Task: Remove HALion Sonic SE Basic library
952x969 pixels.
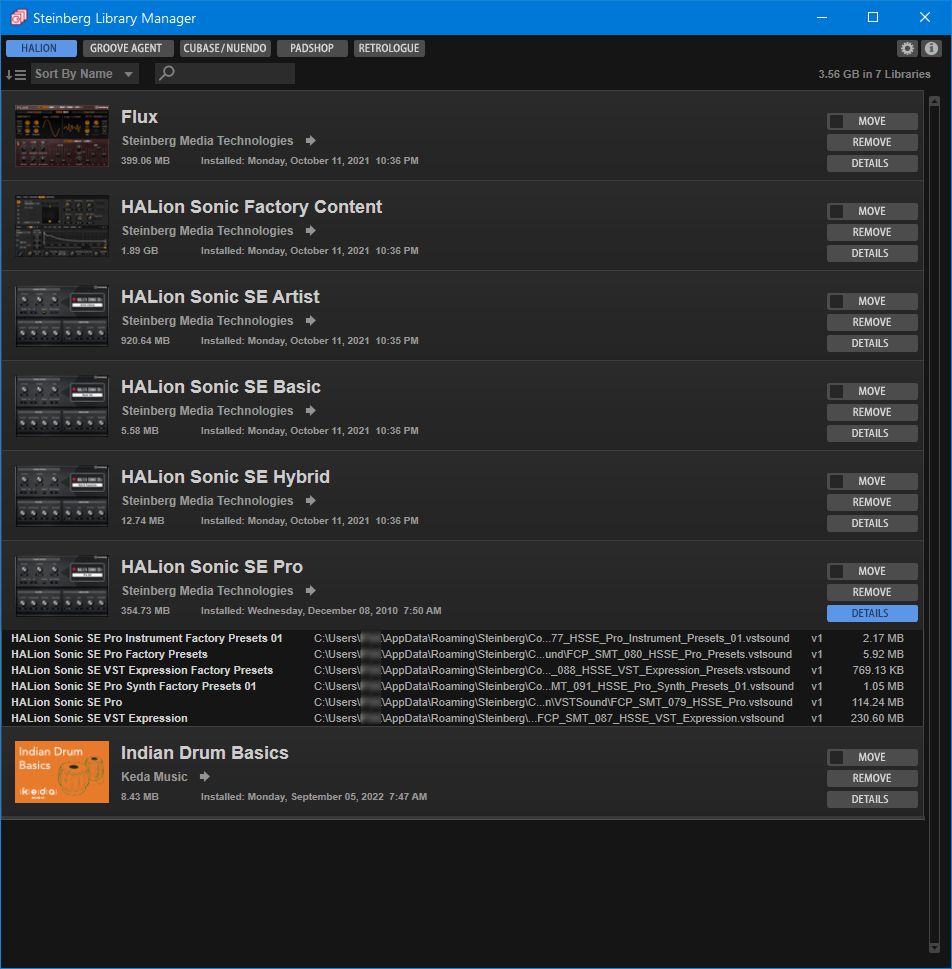Action: (872, 412)
